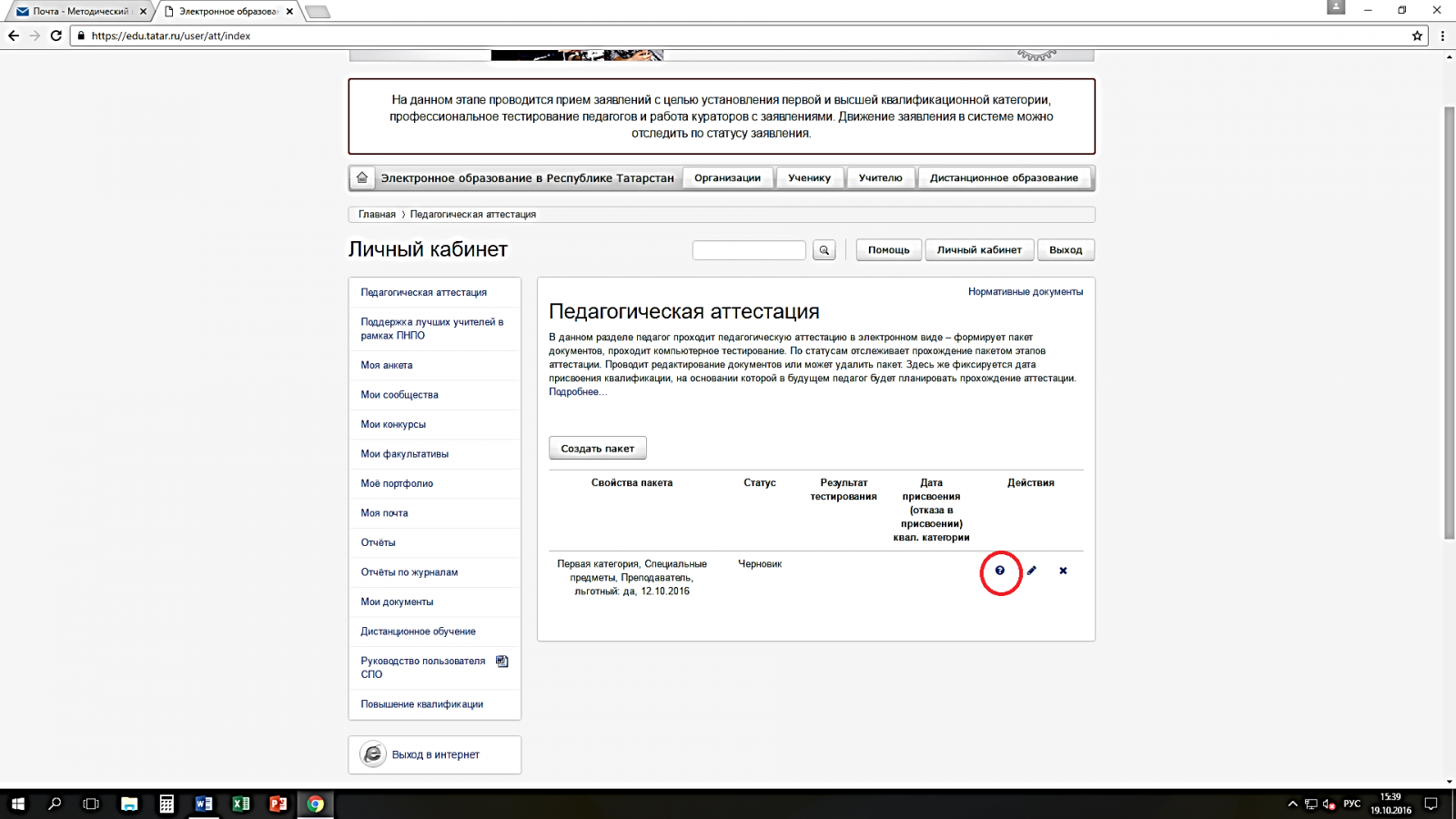The image size is (1456, 819).
Task: Open the document icon beside Руководство пользователя СПО
Action: click(501, 662)
